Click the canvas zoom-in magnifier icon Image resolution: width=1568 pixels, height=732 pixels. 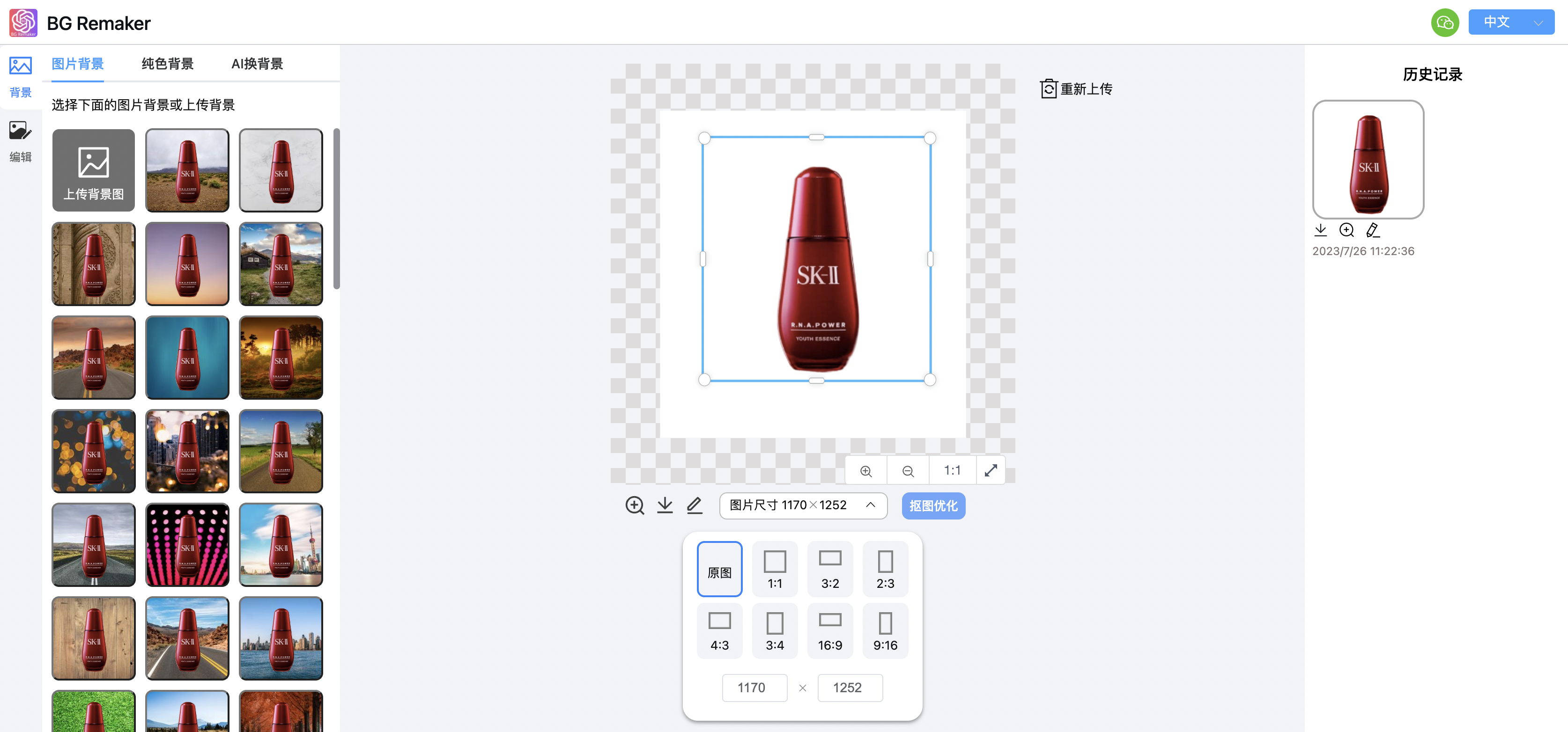click(865, 470)
